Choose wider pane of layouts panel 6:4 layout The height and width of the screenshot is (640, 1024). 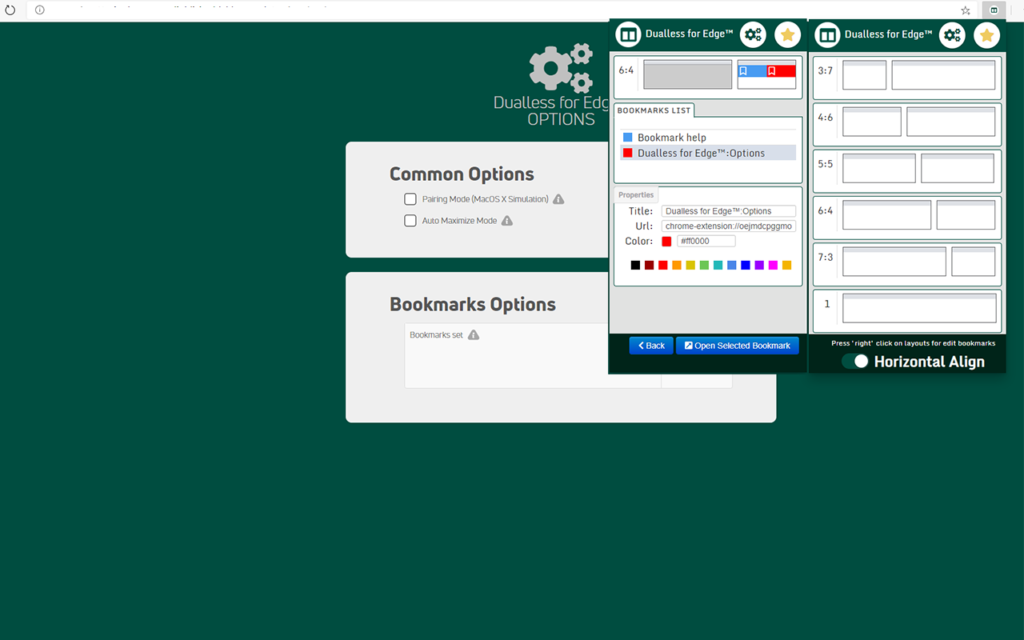click(886, 215)
